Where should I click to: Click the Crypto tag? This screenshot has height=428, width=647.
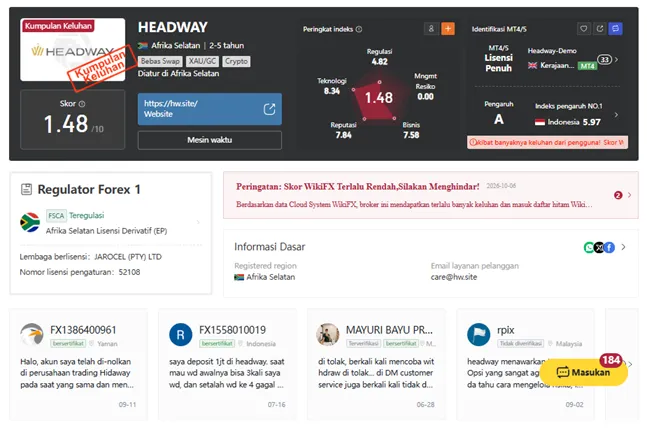[x=236, y=61]
